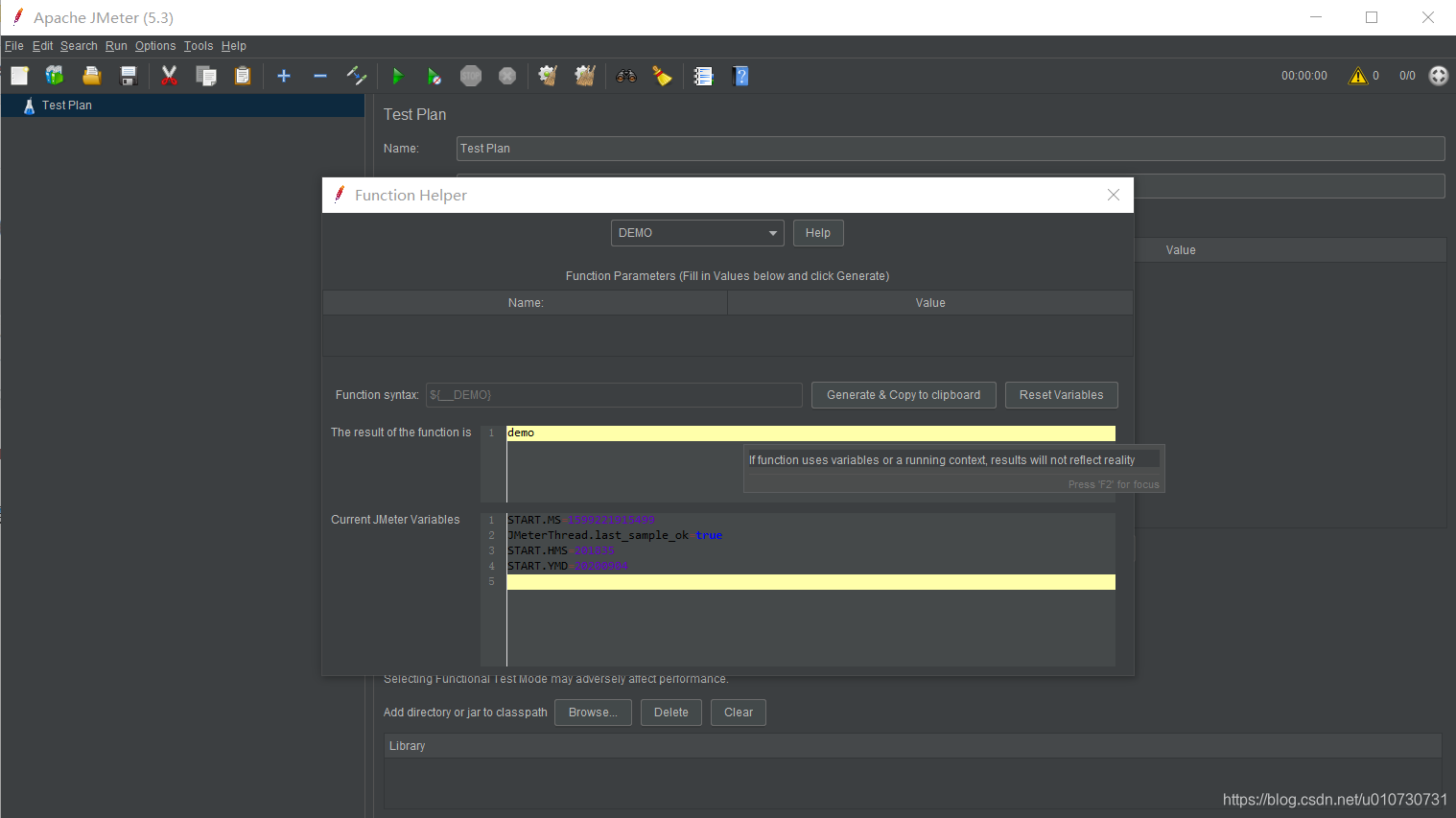
Task: Click the Cut scissors icon
Action: 170,76
